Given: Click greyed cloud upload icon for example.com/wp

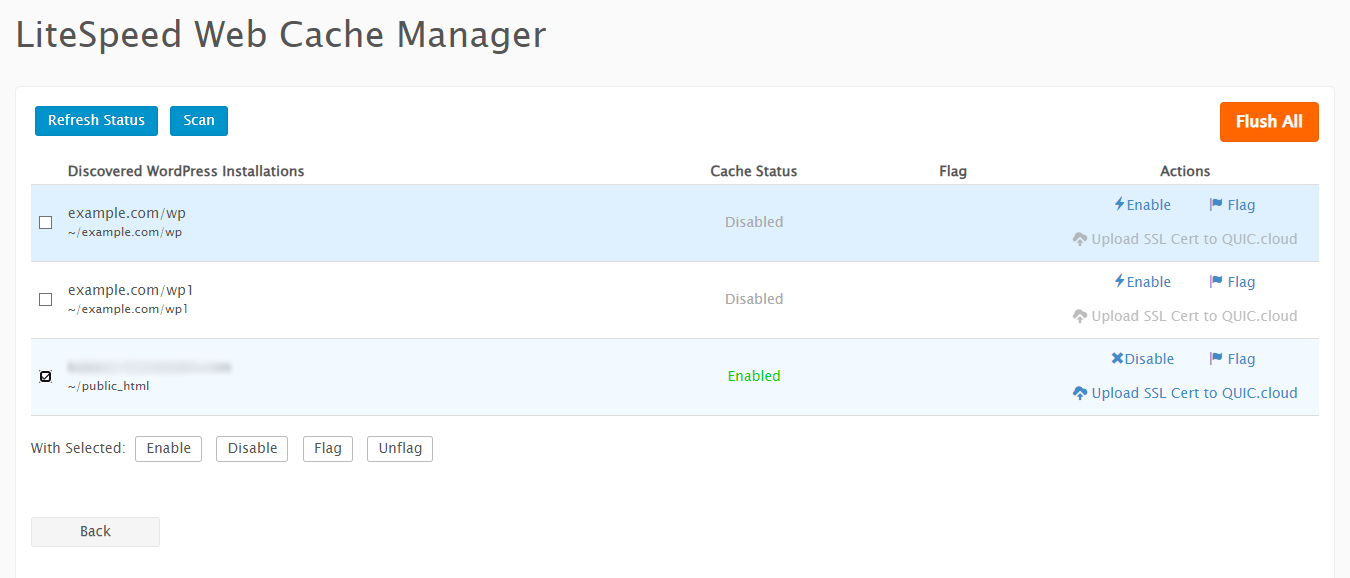Looking at the screenshot, I should [x=1080, y=239].
